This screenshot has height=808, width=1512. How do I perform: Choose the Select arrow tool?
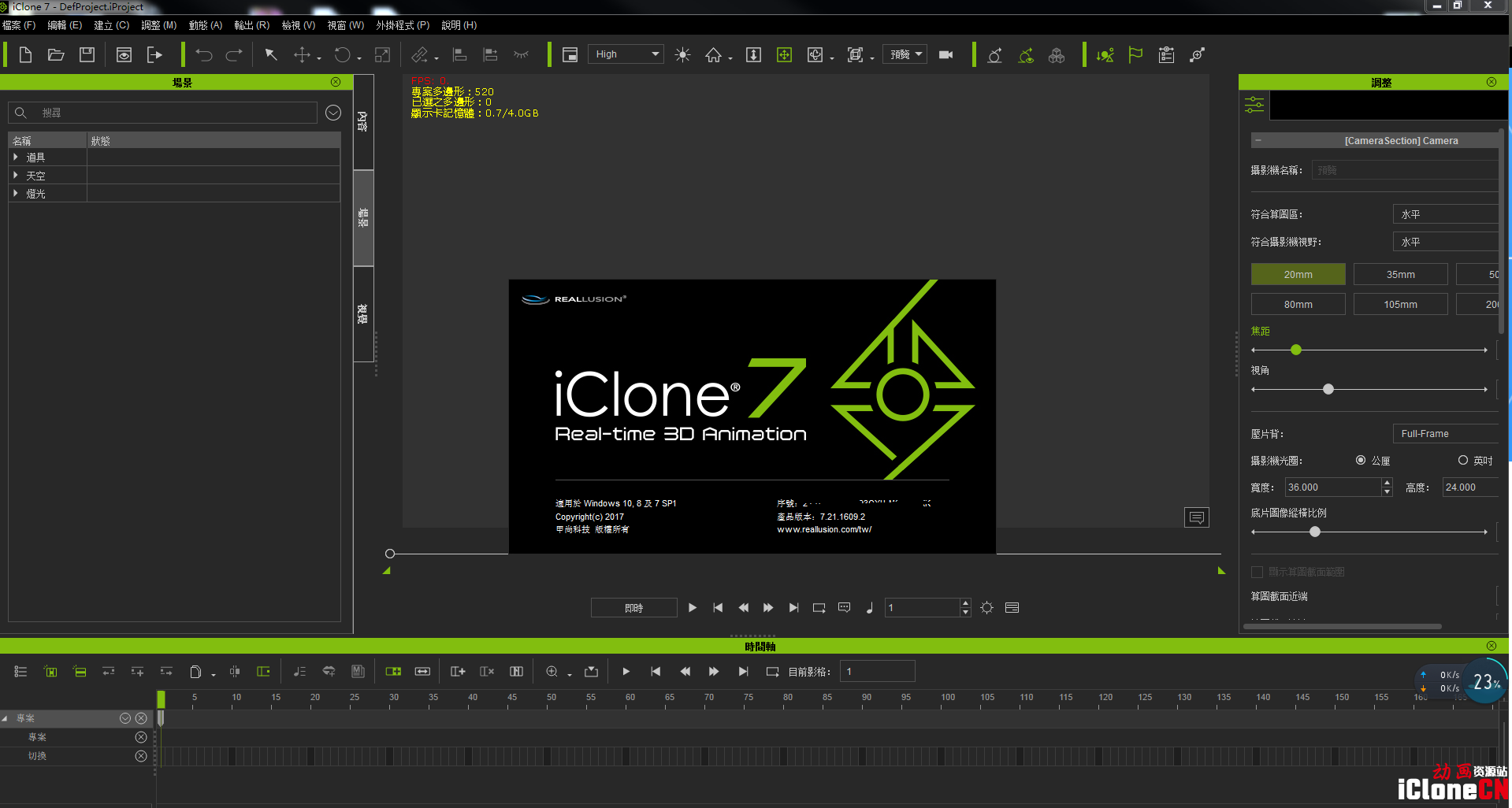pos(271,55)
